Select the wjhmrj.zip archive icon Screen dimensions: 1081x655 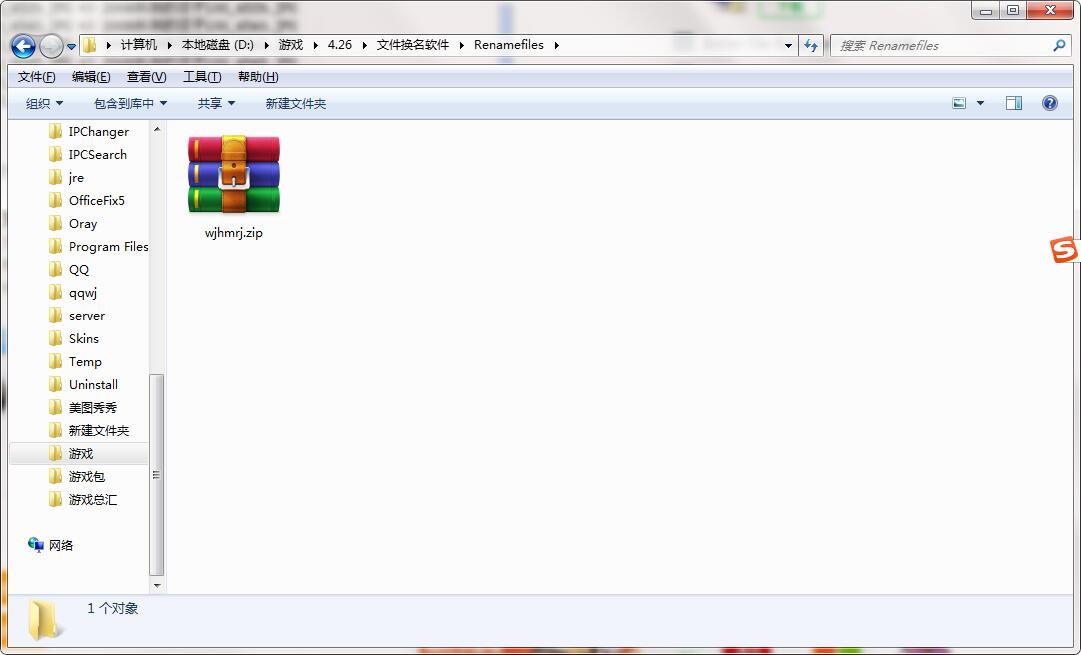tap(234, 174)
